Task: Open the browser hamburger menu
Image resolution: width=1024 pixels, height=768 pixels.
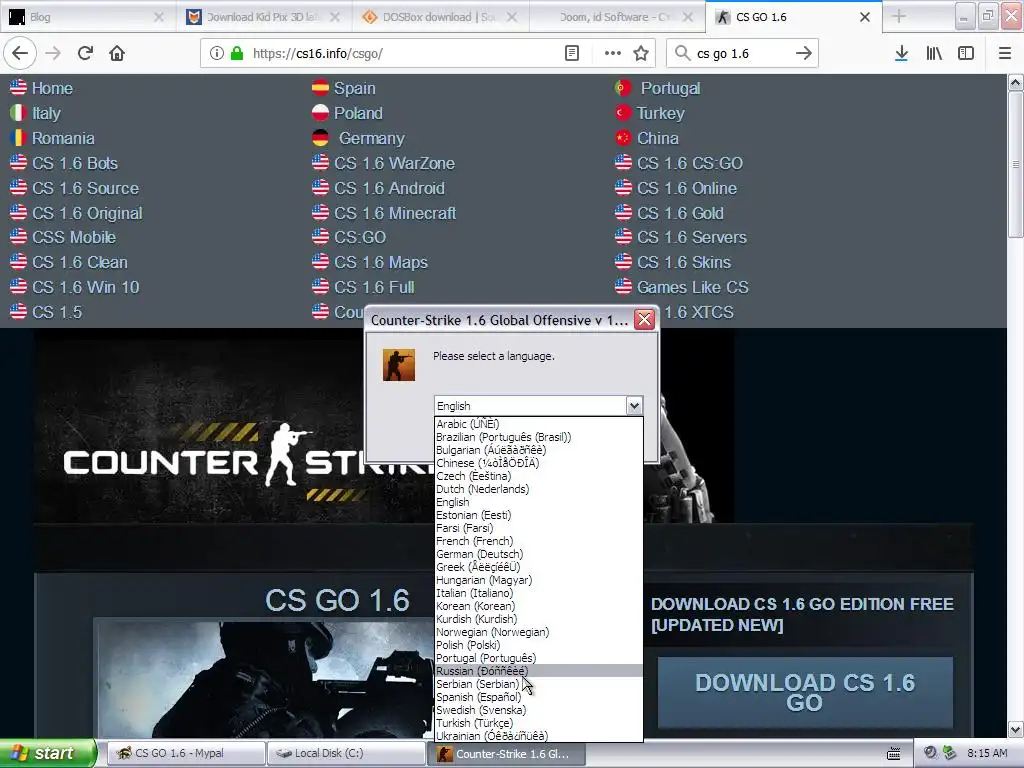Action: (x=1004, y=54)
